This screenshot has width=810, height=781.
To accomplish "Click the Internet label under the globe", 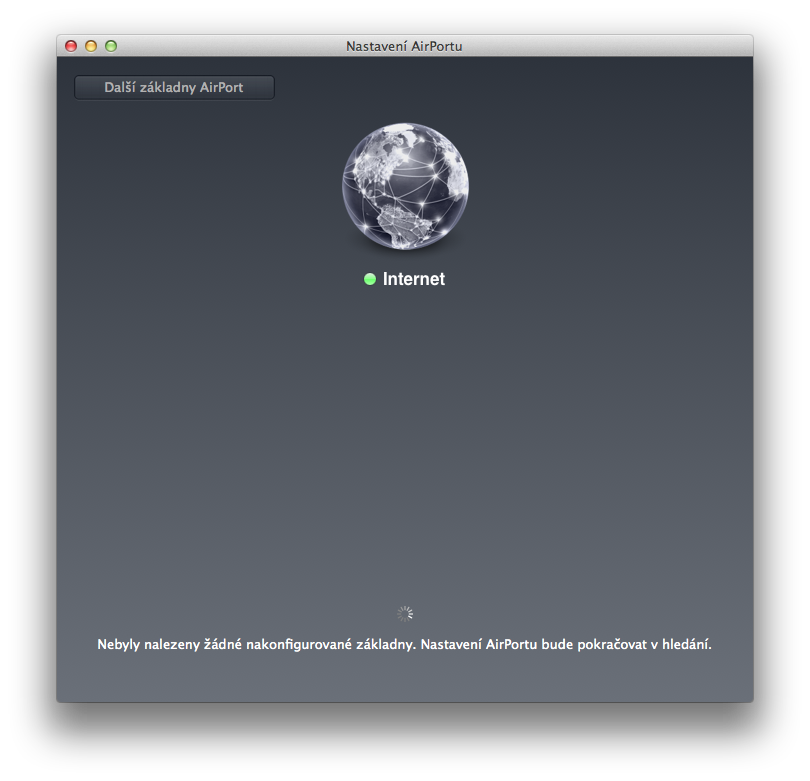I will pyautogui.click(x=413, y=279).
